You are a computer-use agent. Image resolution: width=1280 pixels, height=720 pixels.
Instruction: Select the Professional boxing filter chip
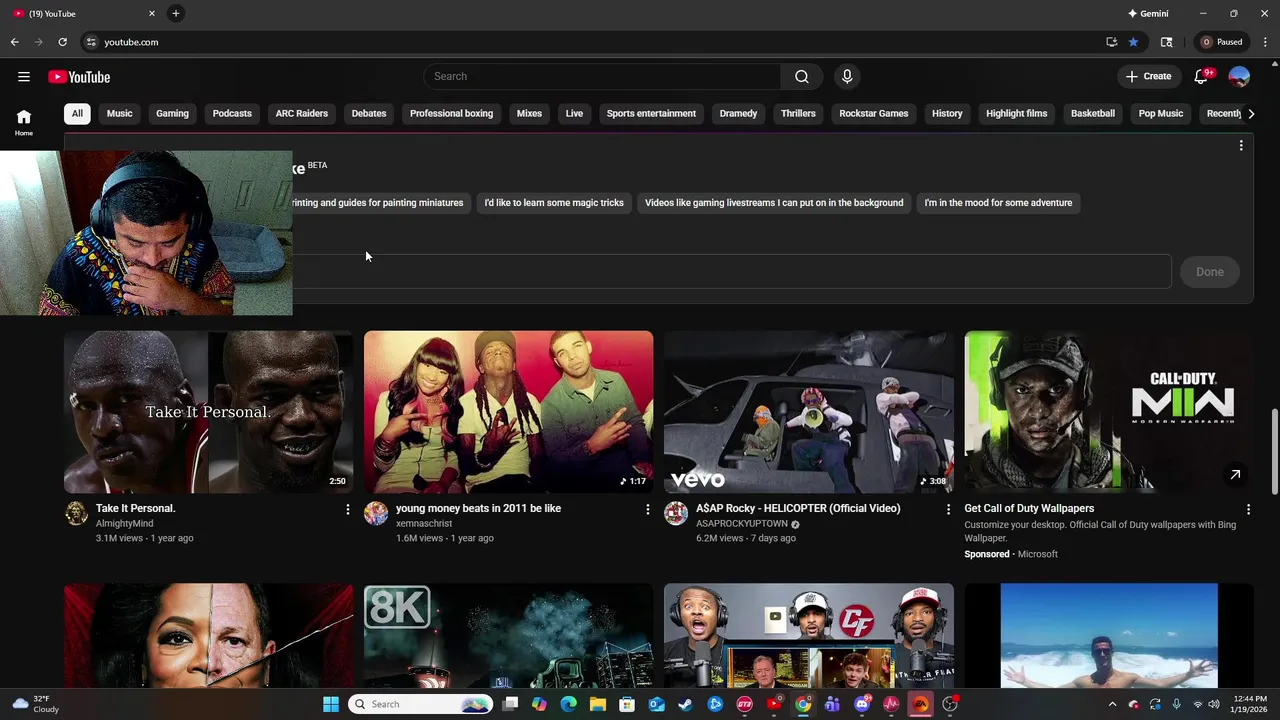click(451, 113)
